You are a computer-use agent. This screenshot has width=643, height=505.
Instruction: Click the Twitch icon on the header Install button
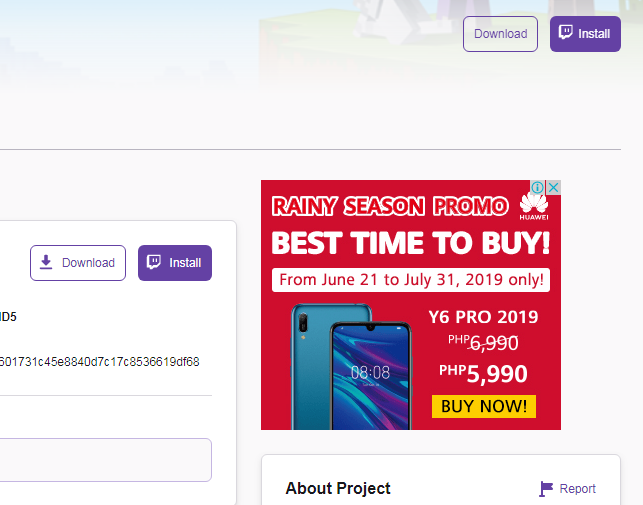[x=566, y=33]
